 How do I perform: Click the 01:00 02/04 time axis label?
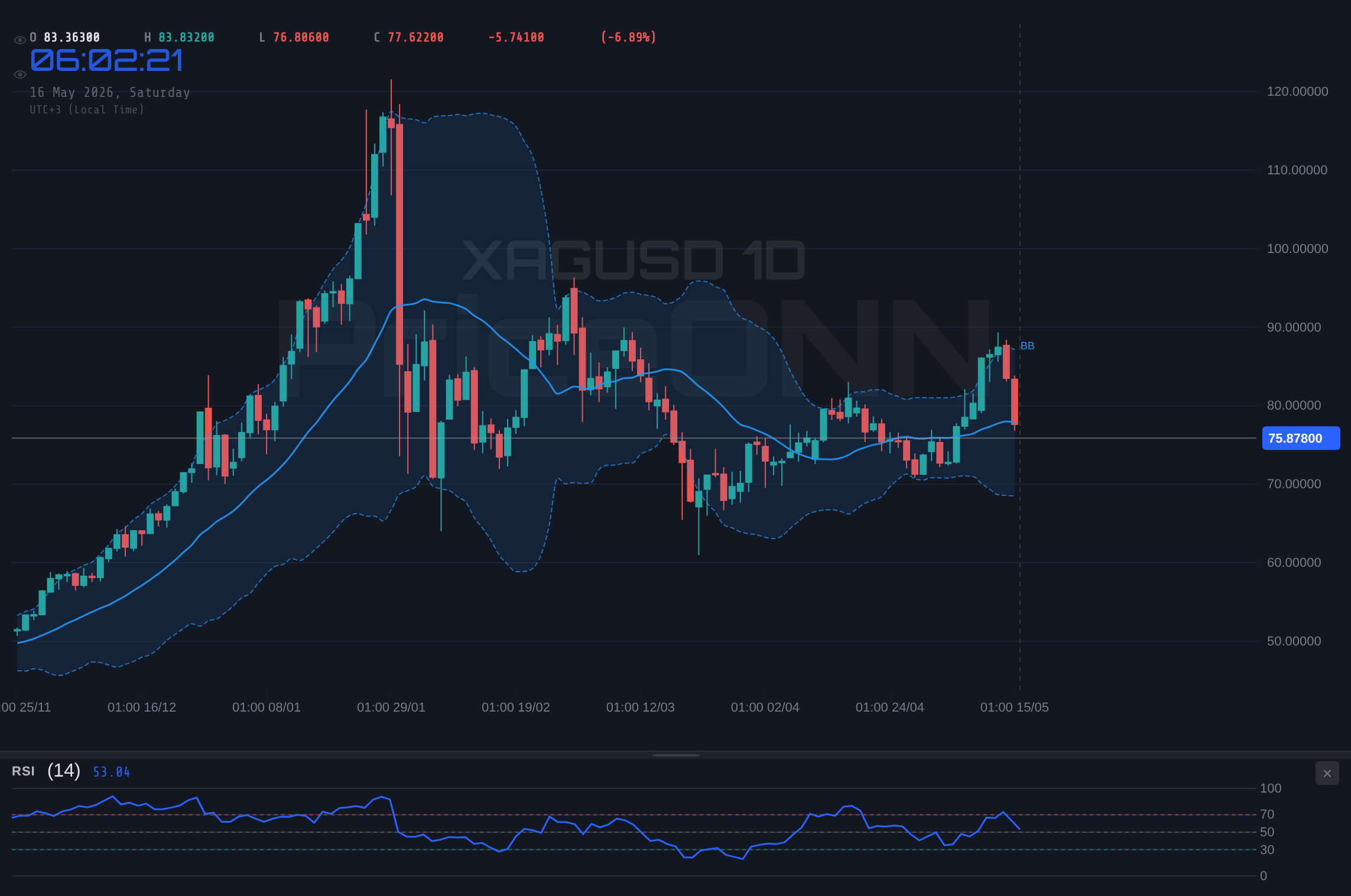(765, 707)
